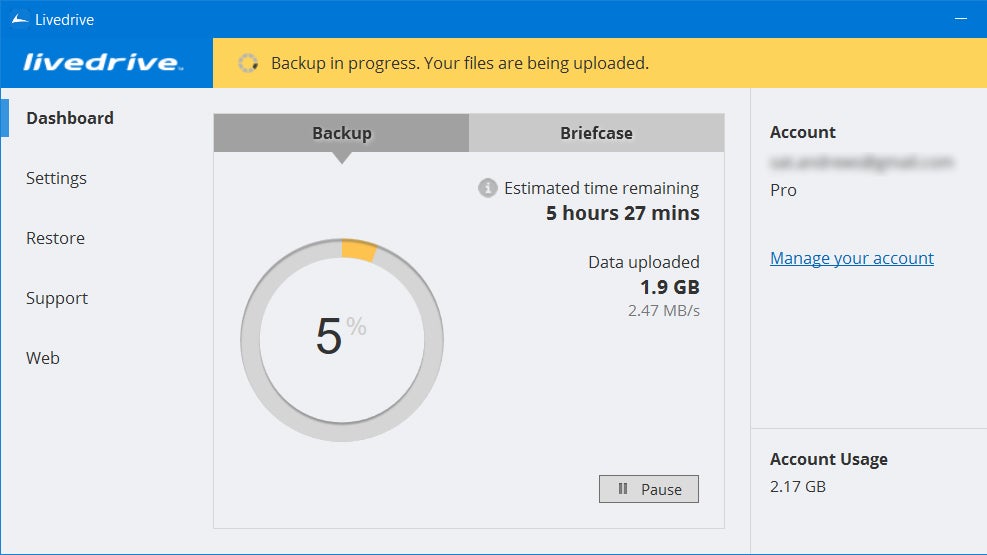987x555 pixels.
Task: Switch to the Backup tab
Action: tap(342, 133)
